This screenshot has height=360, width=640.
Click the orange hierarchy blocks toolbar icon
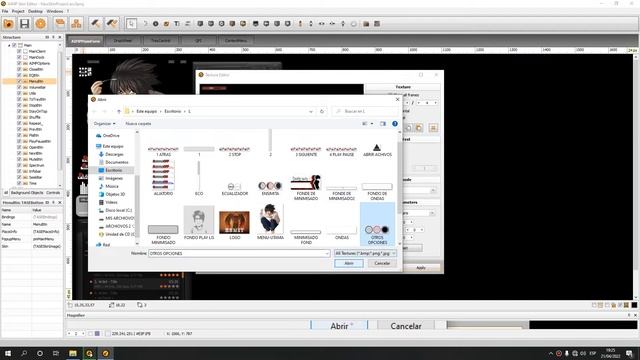(76, 24)
